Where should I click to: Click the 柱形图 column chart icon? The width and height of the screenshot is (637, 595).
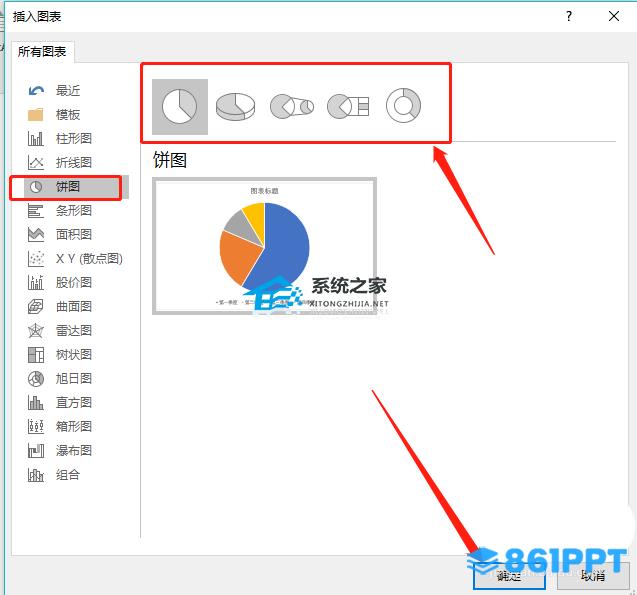coord(36,138)
